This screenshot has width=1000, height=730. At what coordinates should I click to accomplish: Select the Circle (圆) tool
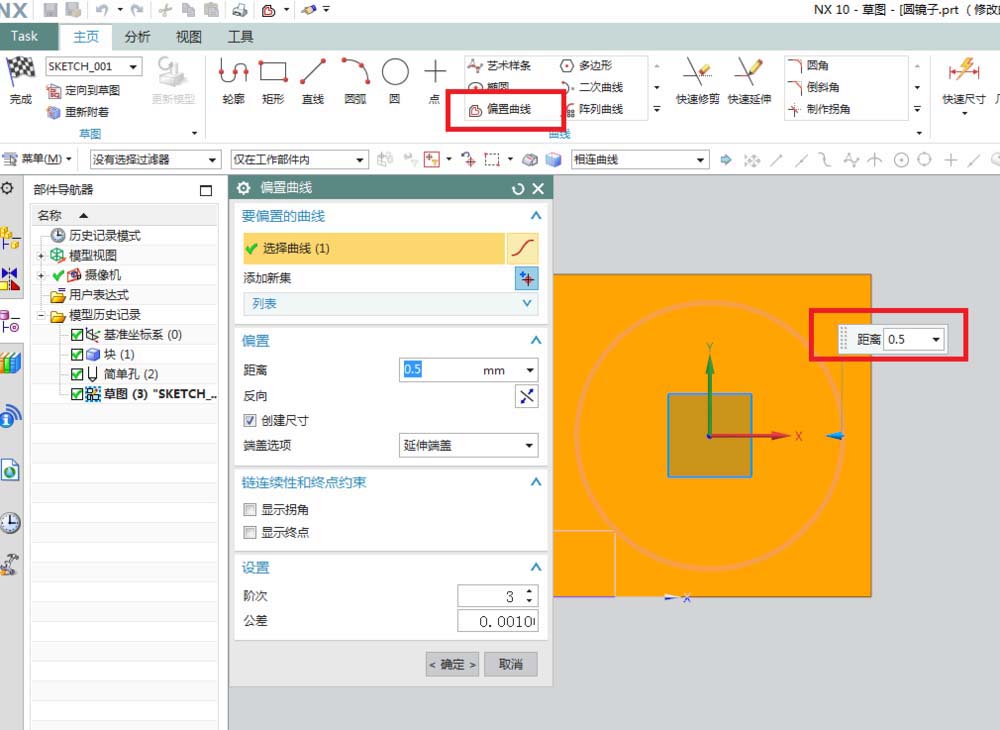tap(395, 80)
